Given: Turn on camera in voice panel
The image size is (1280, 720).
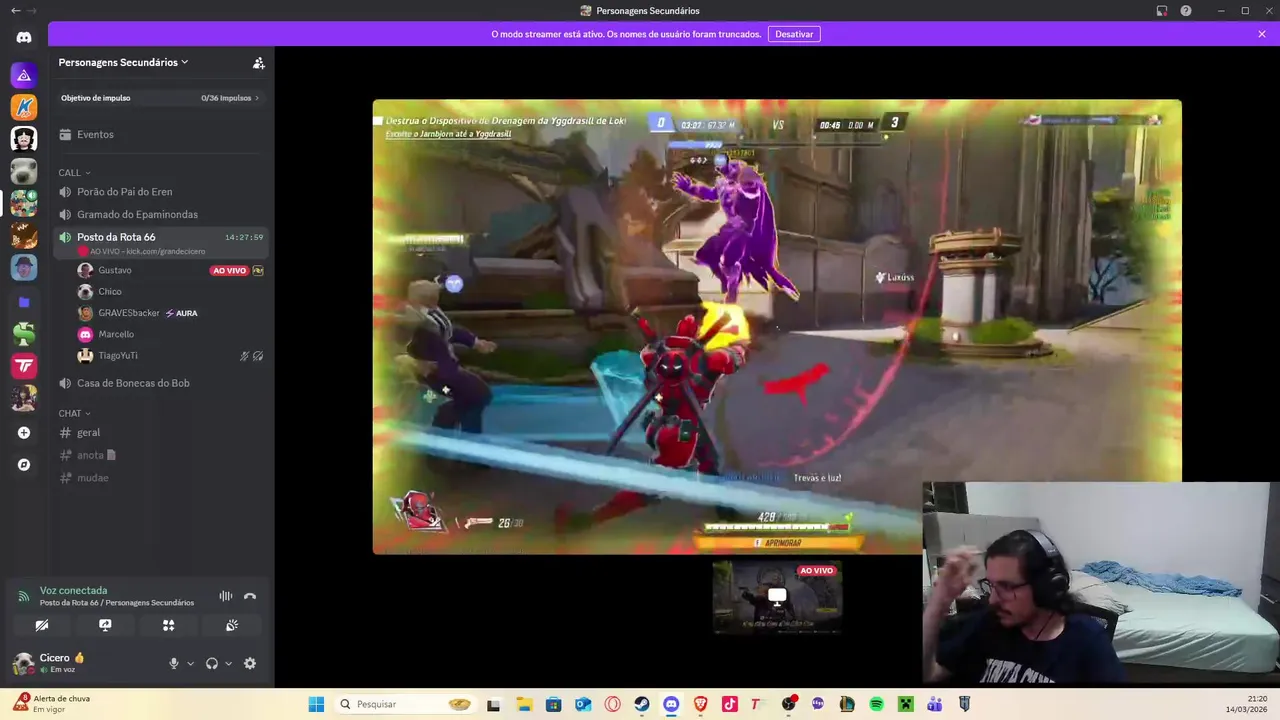Looking at the screenshot, I should 42,625.
